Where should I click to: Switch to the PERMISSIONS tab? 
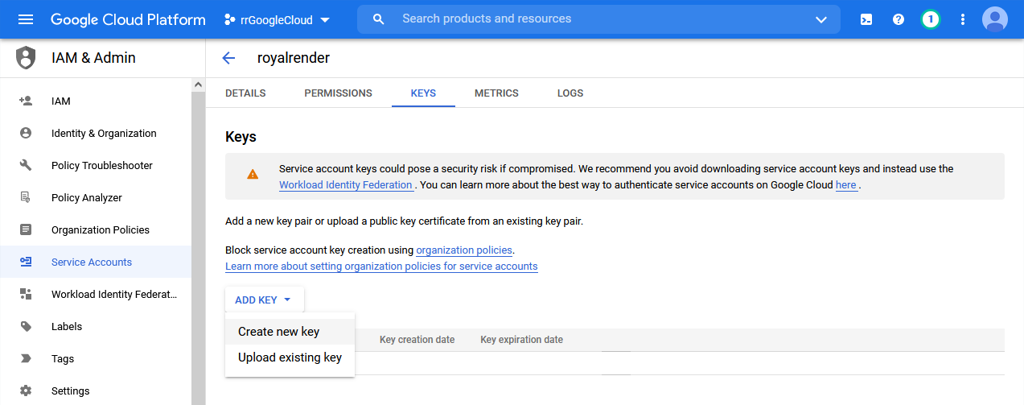[338, 93]
